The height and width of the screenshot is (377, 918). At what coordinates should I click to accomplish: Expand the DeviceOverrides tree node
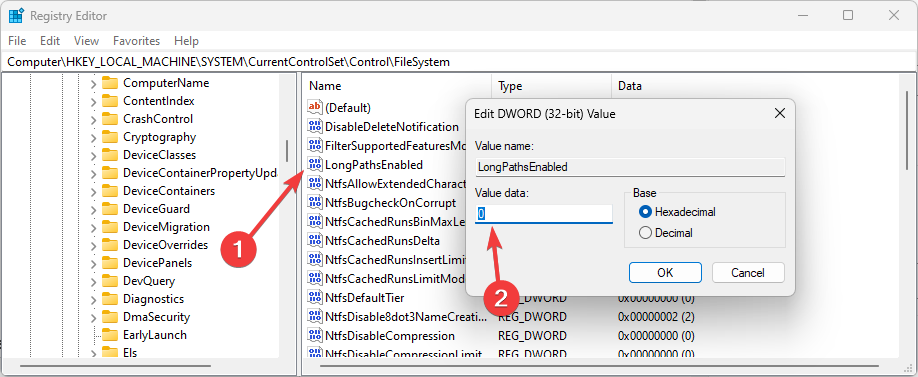tap(93, 245)
